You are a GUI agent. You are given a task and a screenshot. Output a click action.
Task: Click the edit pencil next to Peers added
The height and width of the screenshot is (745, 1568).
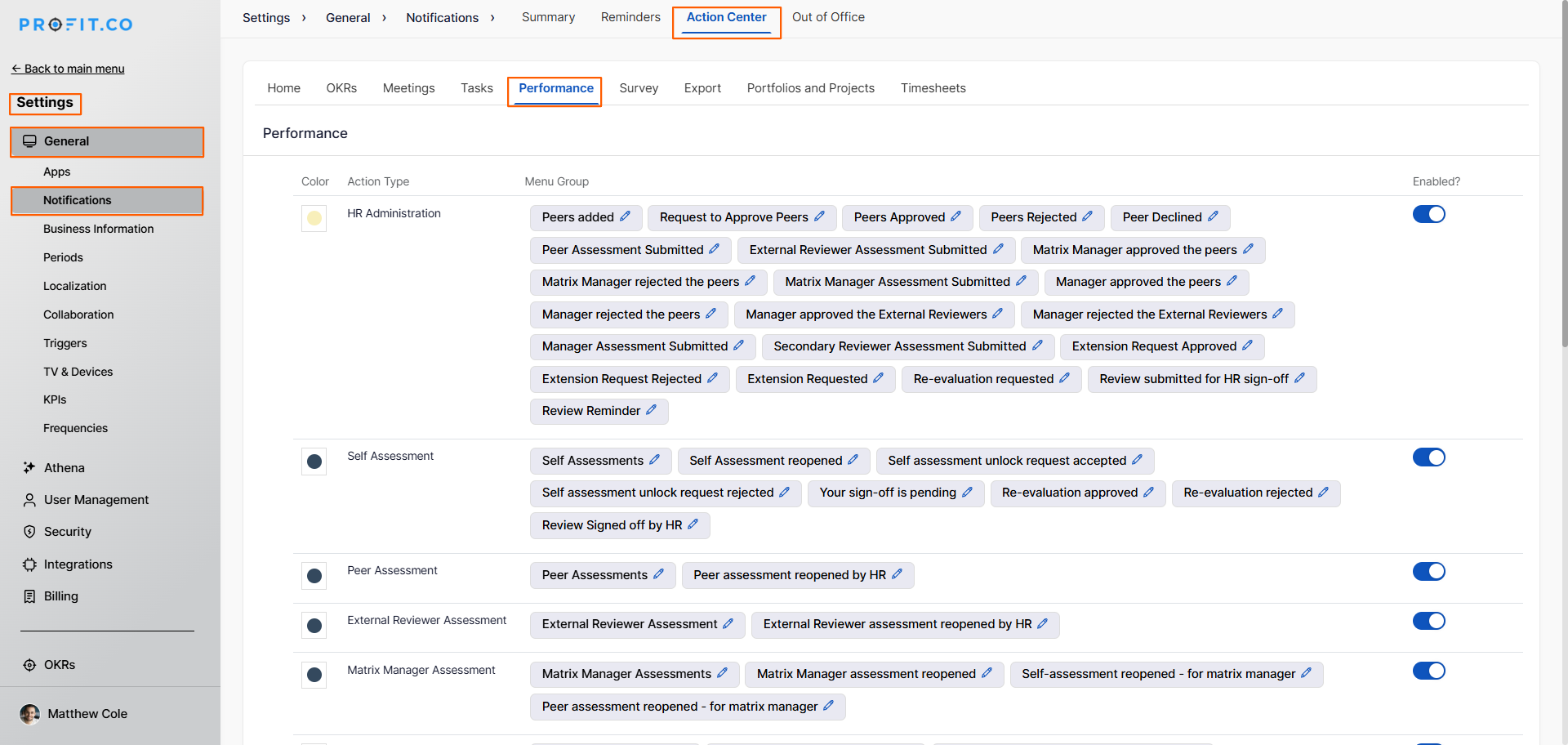(x=625, y=216)
